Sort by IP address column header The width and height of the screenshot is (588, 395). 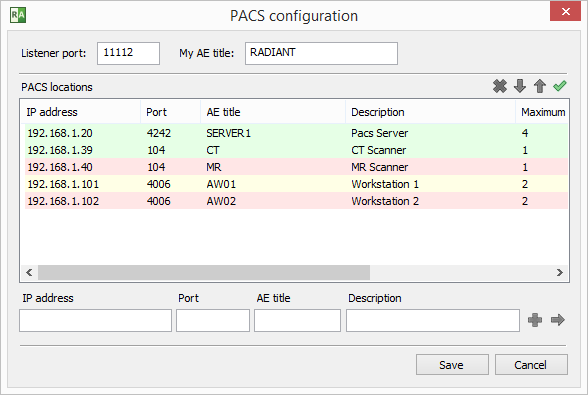click(x=81, y=112)
